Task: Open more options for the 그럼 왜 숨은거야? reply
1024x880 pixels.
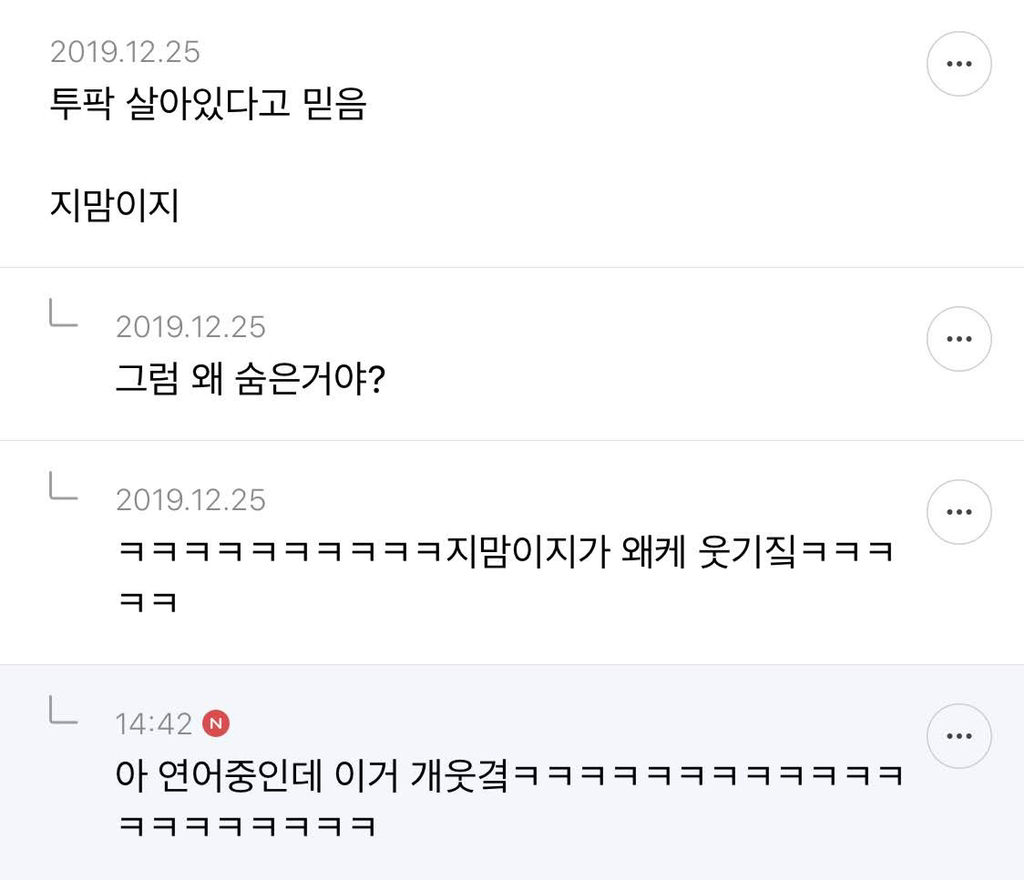Action: click(959, 339)
